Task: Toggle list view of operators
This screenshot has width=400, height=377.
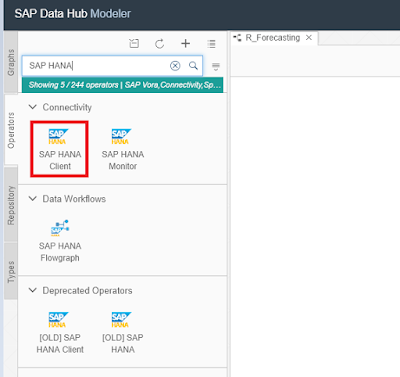Action: tap(211, 44)
